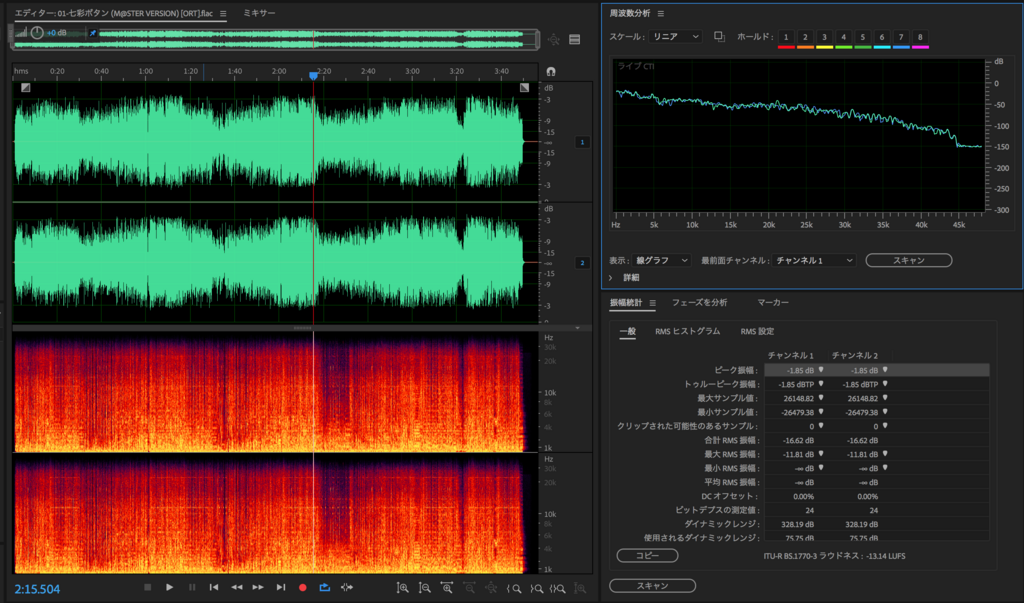Screen dimensions: 1024x603
Task: Jump to channel 2 peak amplitude location
Action: point(885,370)
